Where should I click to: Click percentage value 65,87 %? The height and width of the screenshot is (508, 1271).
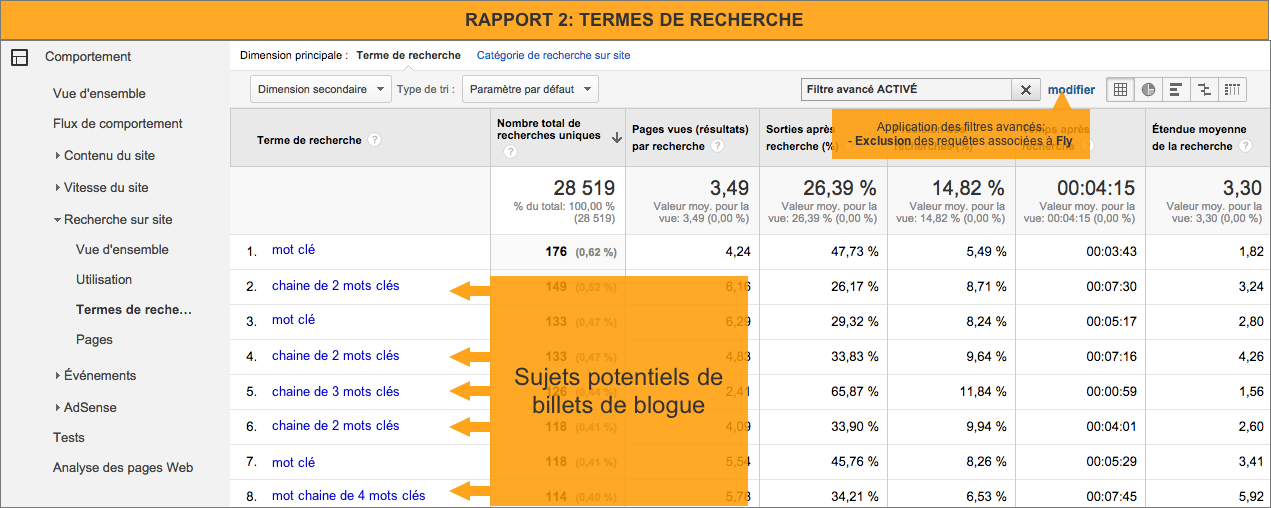tap(855, 392)
